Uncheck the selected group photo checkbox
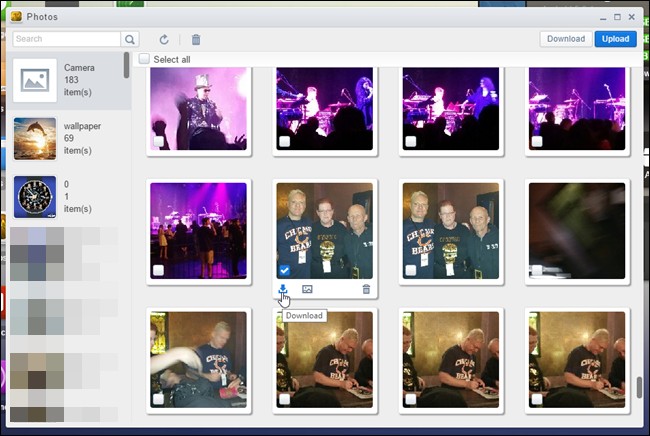The width and height of the screenshot is (650, 436). (284, 270)
